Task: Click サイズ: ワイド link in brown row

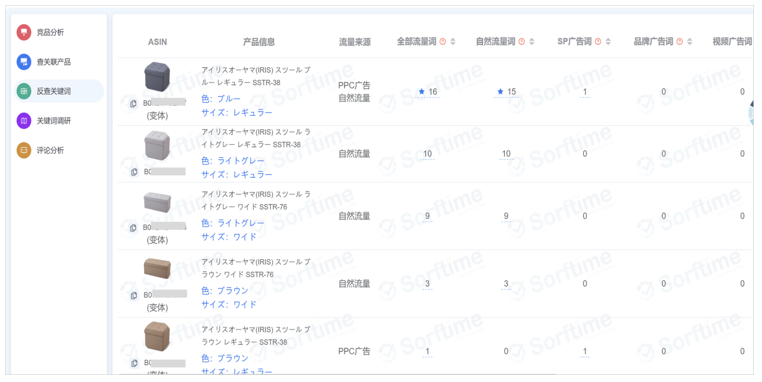Action: (229, 305)
